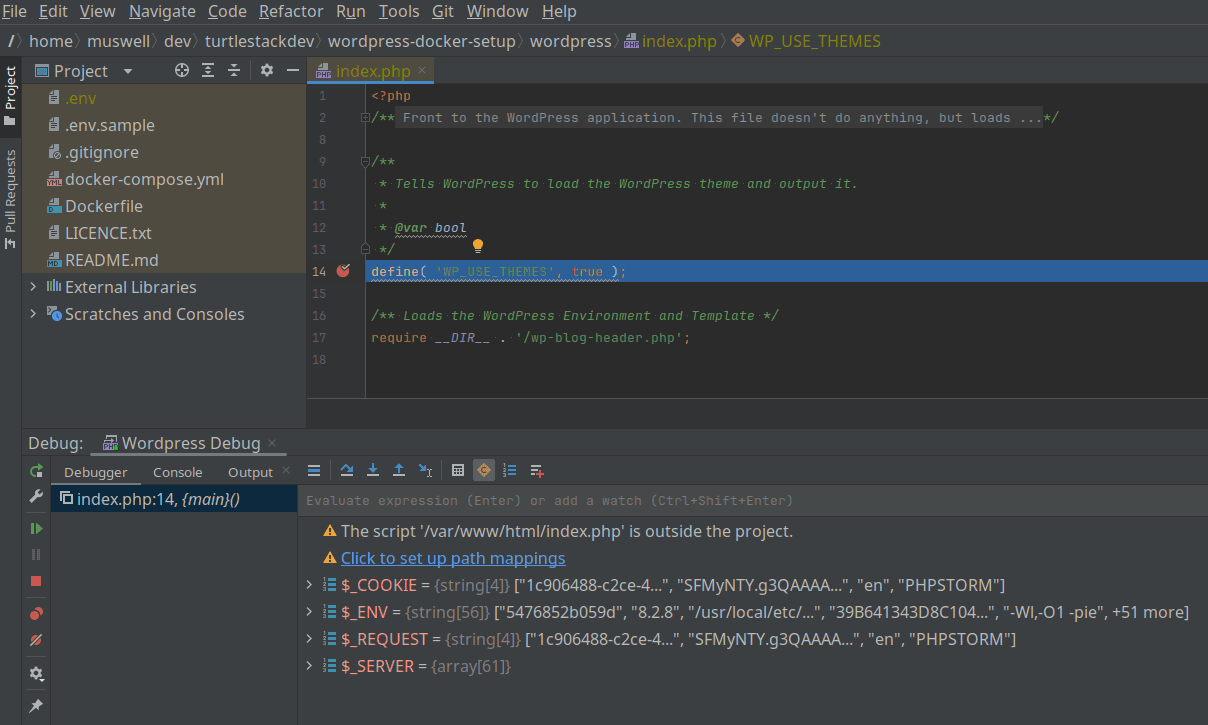This screenshot has height=725, width=1208.
Task: Open Project panel options gear
Action: coord(267,70)
